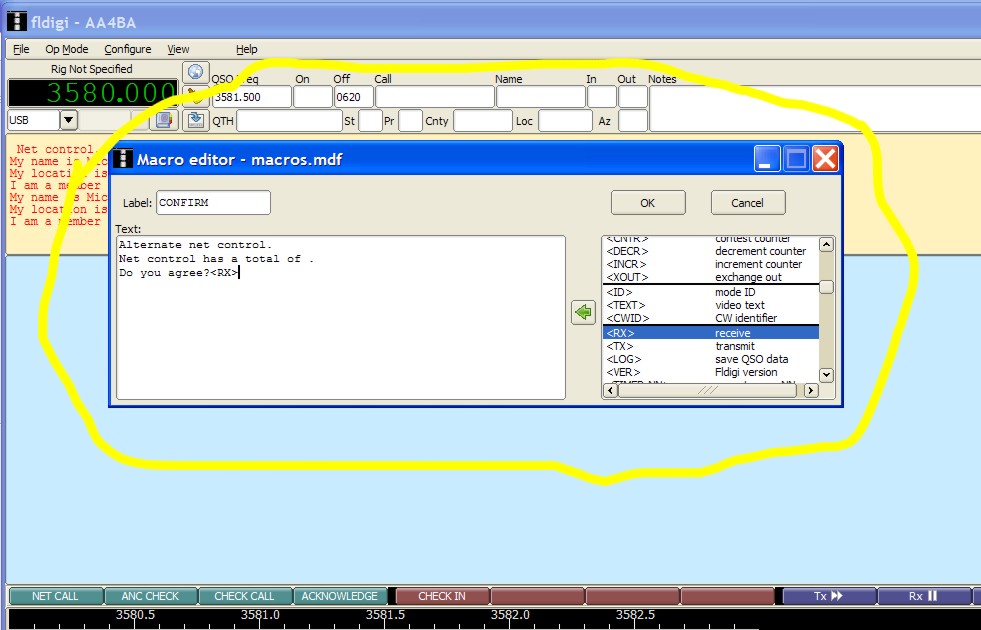981x630 pixels.
Task: Cancel the Macro editor dialog
Action: [x=747, y=203]
